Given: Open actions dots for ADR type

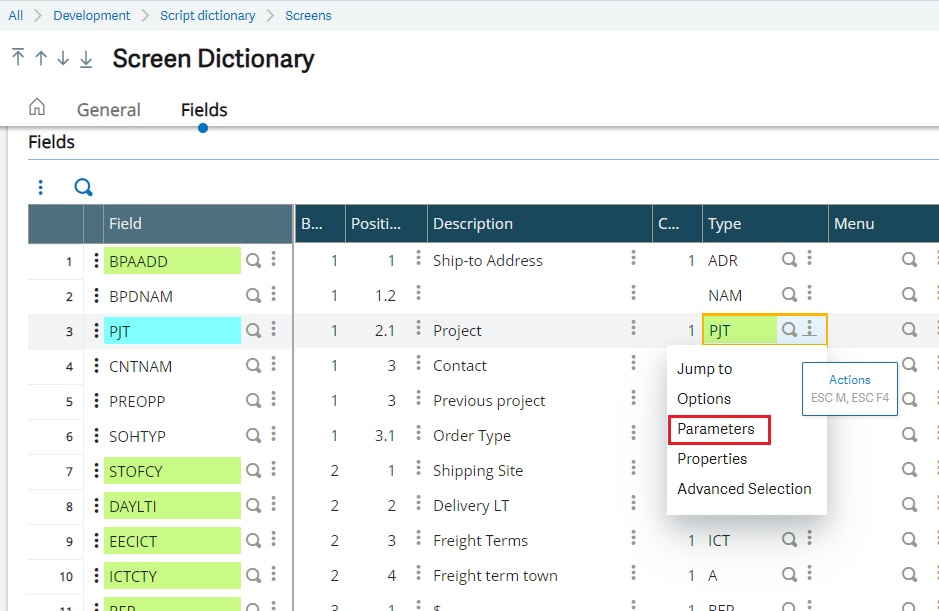Looking at the screenshot, I should click(810, 258).
